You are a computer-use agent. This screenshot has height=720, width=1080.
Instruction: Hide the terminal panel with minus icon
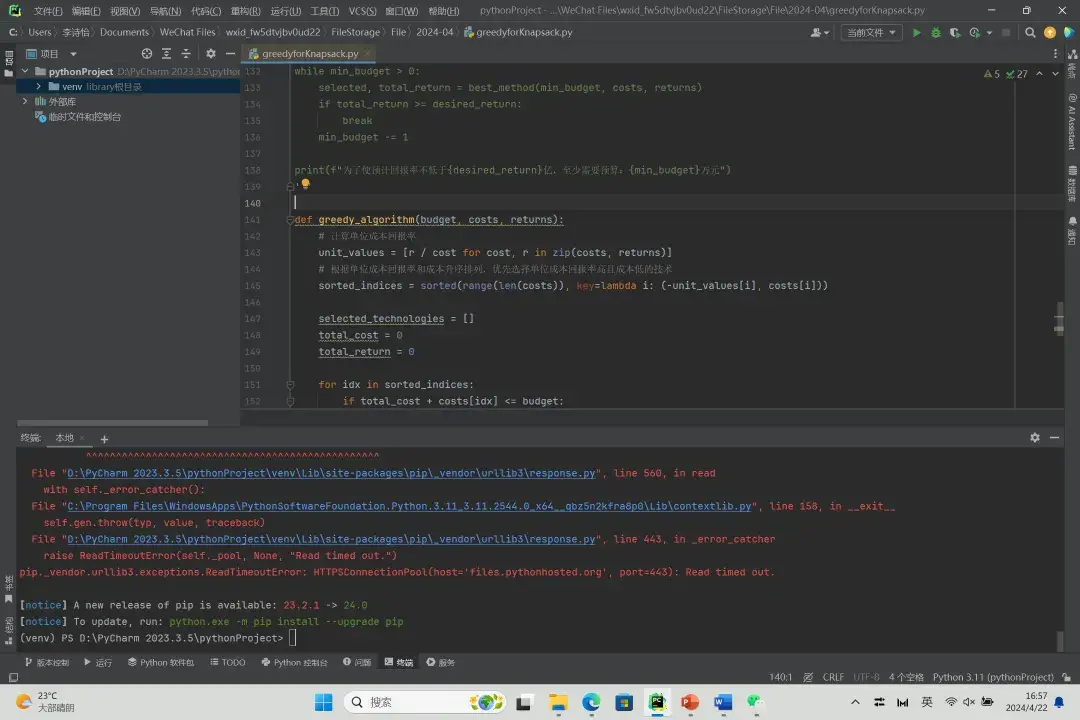click(1054, 438)
